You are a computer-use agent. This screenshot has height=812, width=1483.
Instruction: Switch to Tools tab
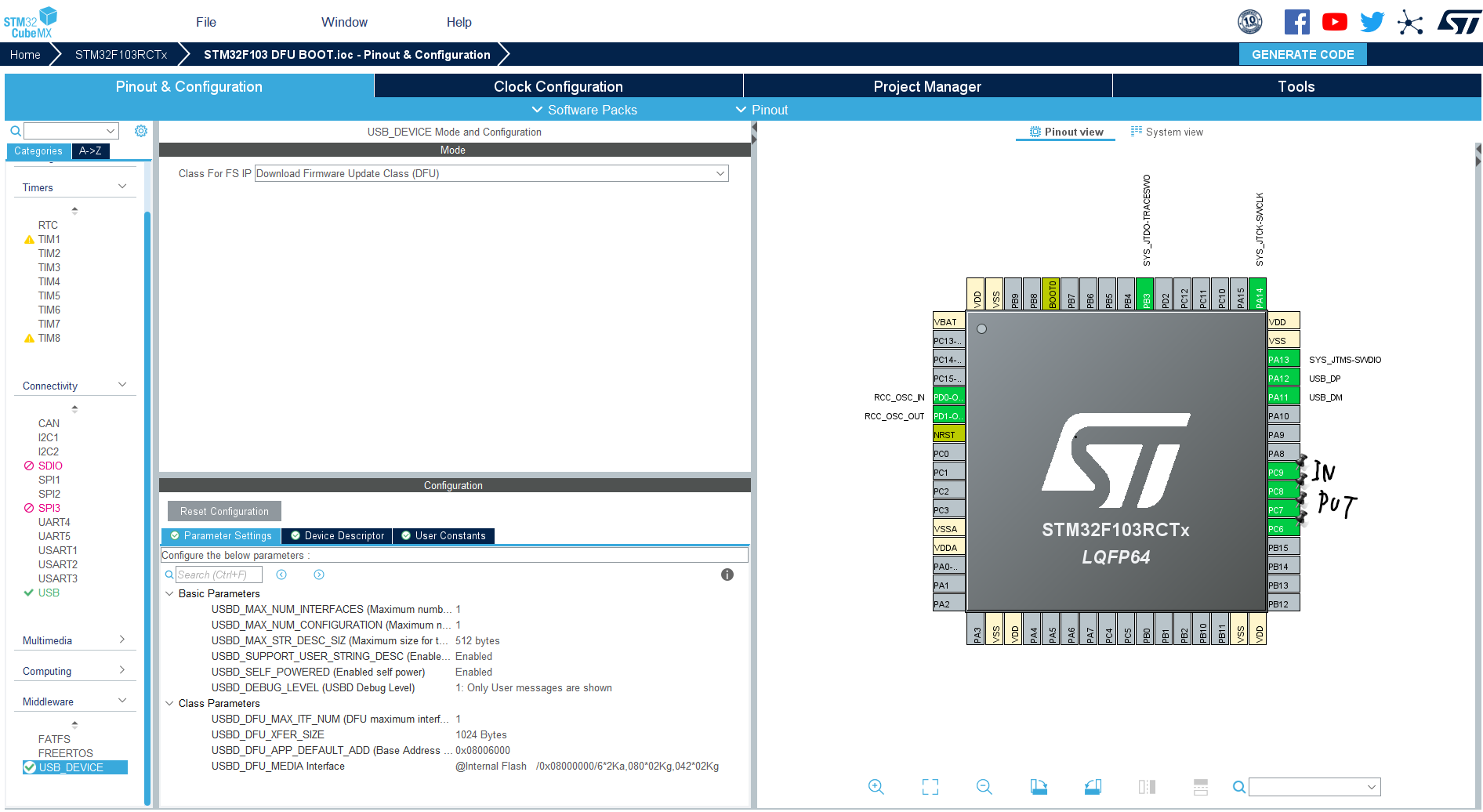pyautogui.click(x=1296, y=86)
